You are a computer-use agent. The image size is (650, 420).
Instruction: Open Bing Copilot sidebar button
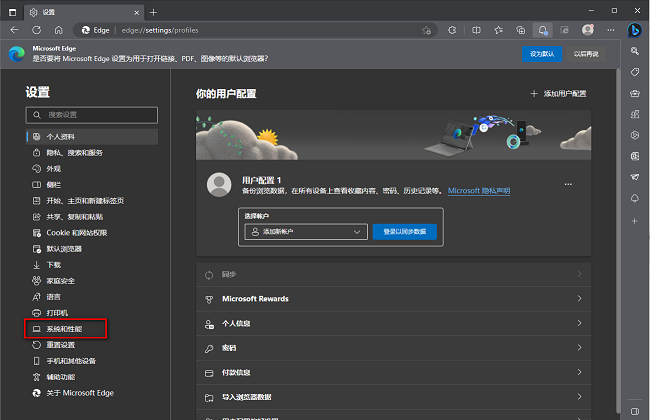coord(634,30)
